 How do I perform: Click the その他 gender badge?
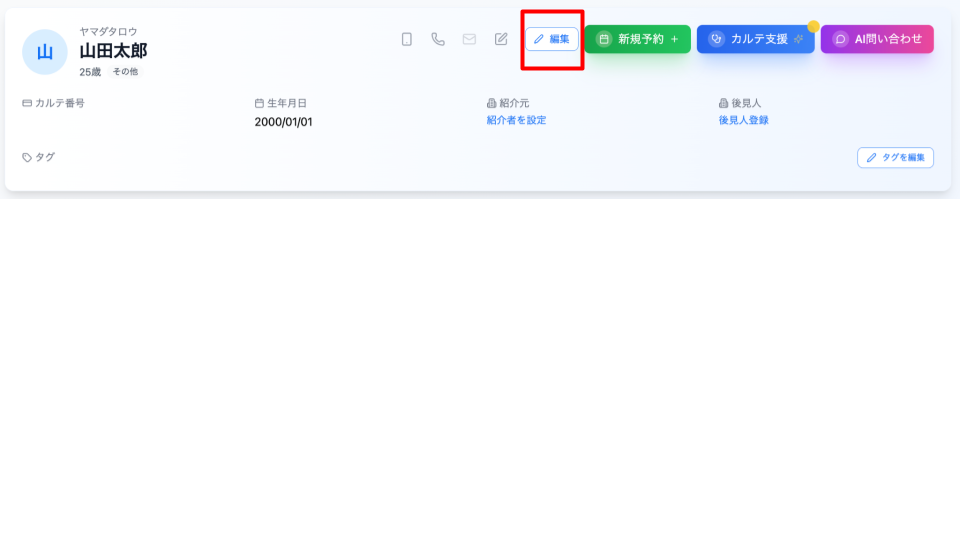[125, 72]
